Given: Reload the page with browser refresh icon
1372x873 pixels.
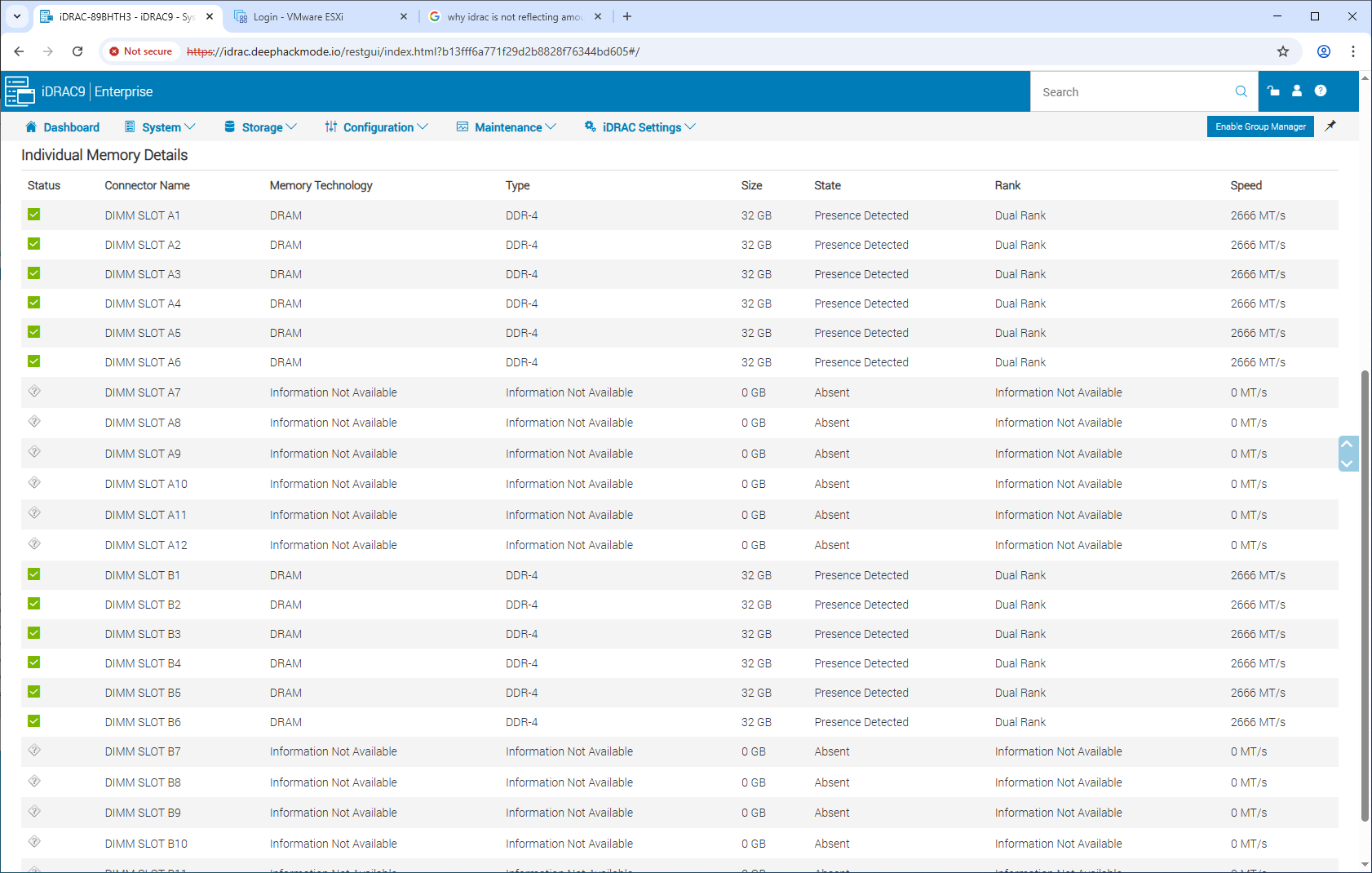Looking at the screenshot, I should point(77,51).
